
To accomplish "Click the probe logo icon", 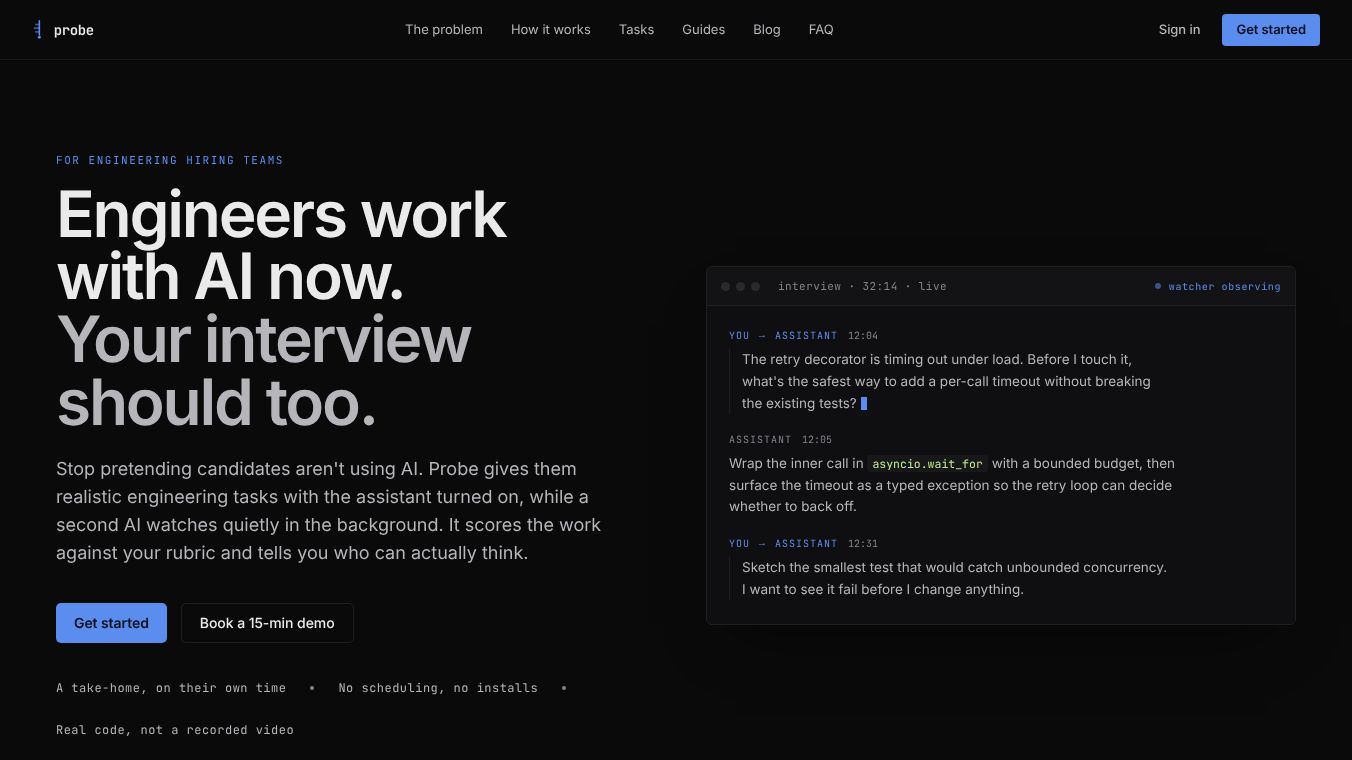I will (x=38, y=30).
